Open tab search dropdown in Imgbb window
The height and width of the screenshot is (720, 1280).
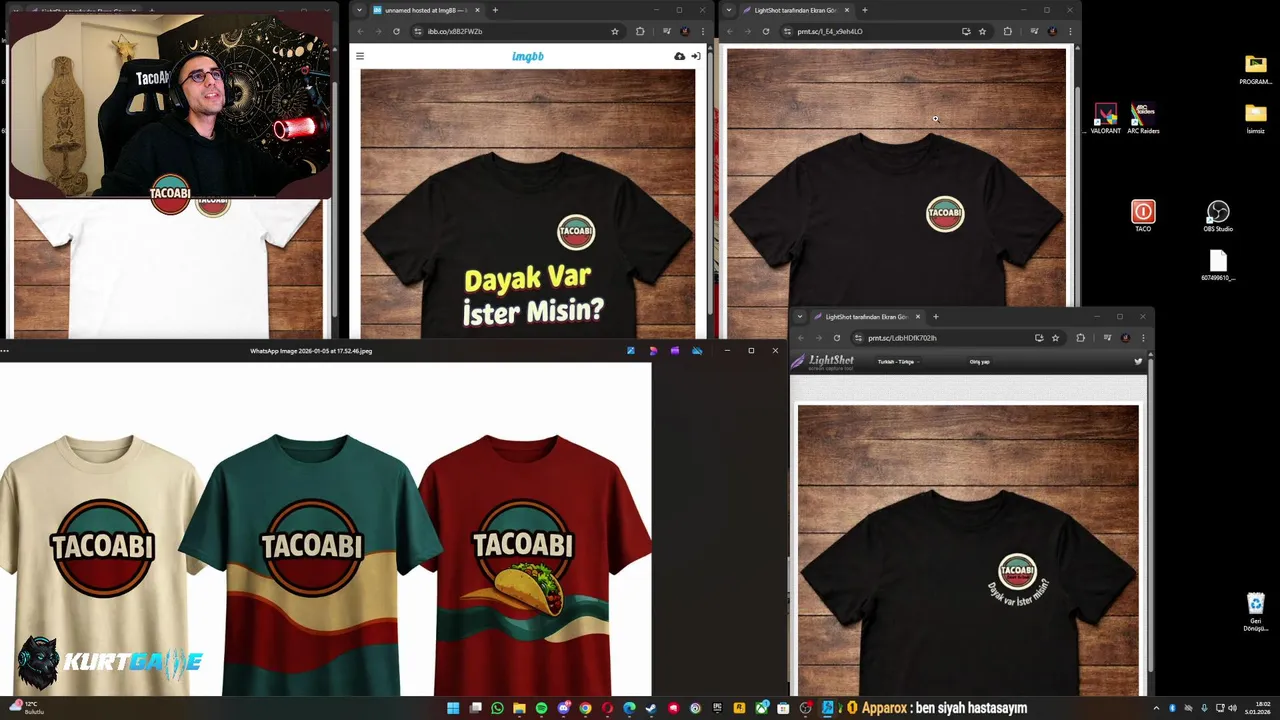(x=359, y=10)
